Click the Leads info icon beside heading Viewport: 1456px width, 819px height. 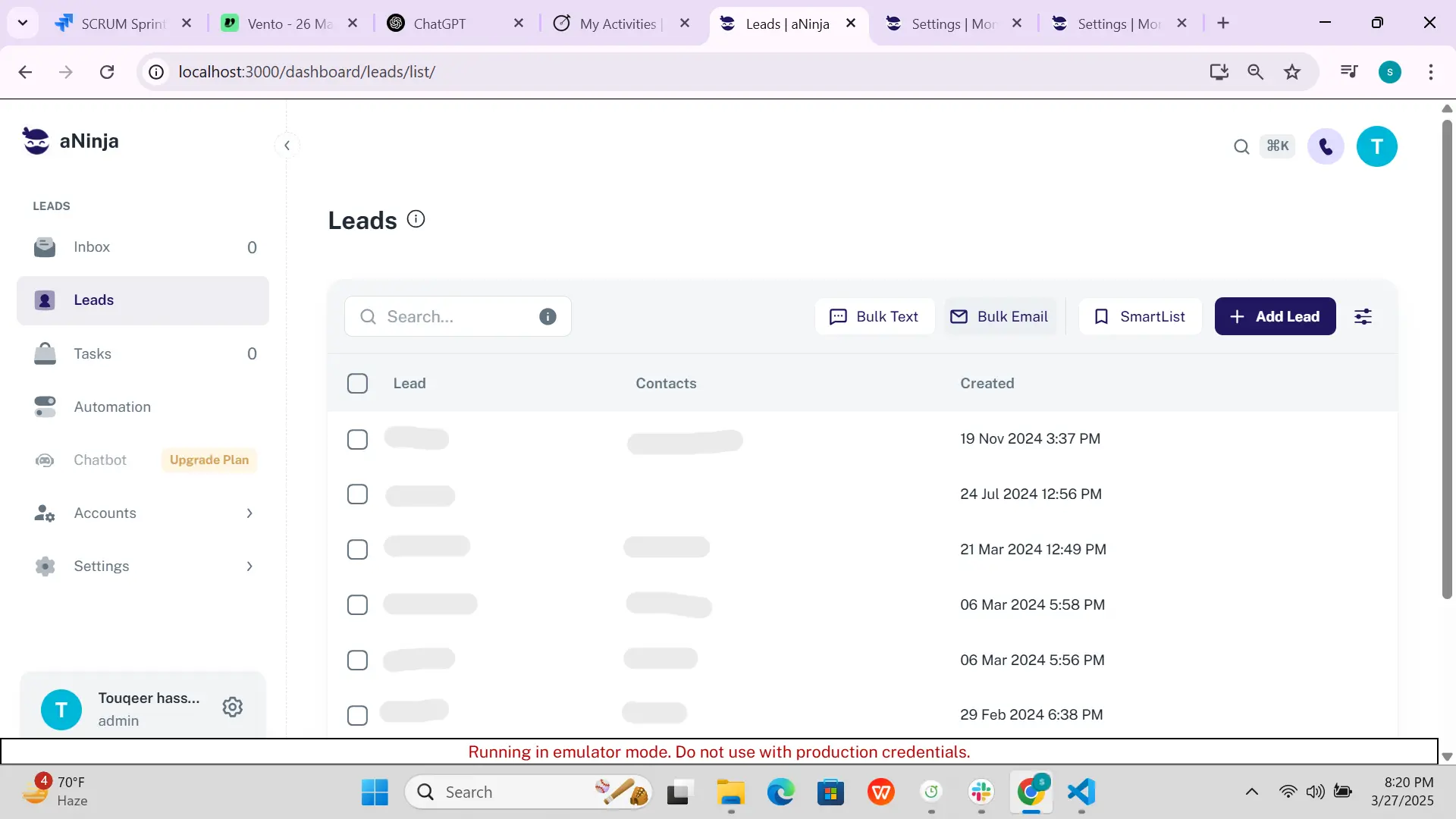coord(416,219)
